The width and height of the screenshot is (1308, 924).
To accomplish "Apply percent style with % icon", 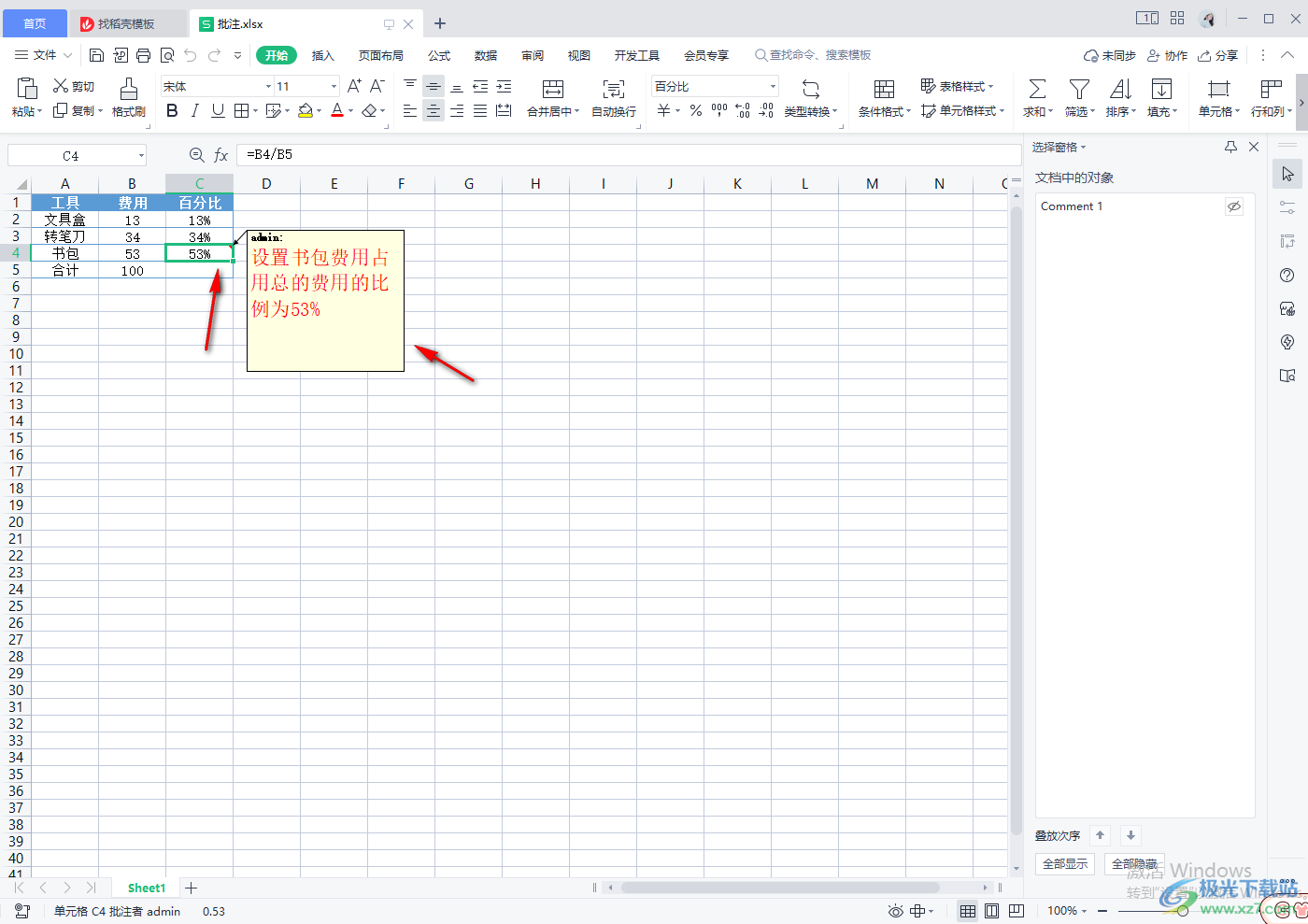I will click(696, 110).
